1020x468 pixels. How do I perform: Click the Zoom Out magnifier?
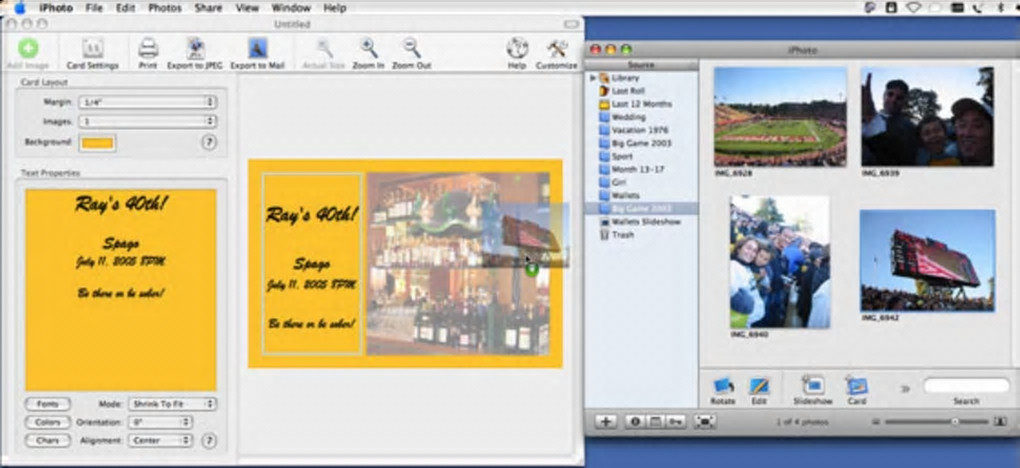click(x=411, y=48)
